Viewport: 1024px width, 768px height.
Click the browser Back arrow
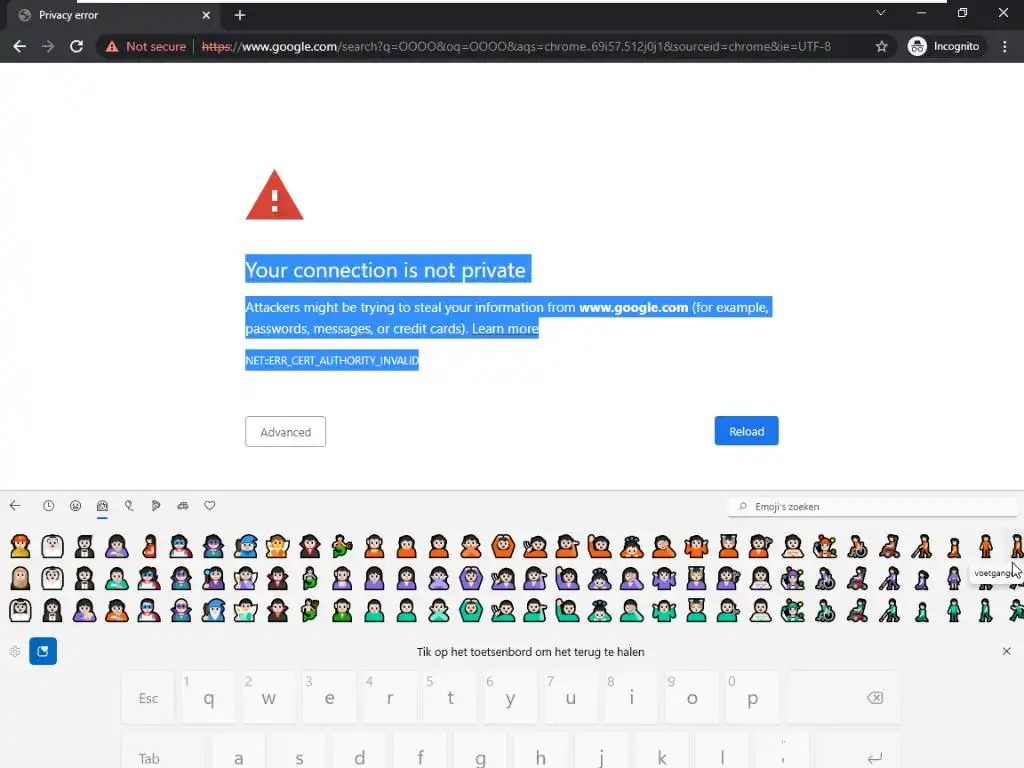(20, 46)
